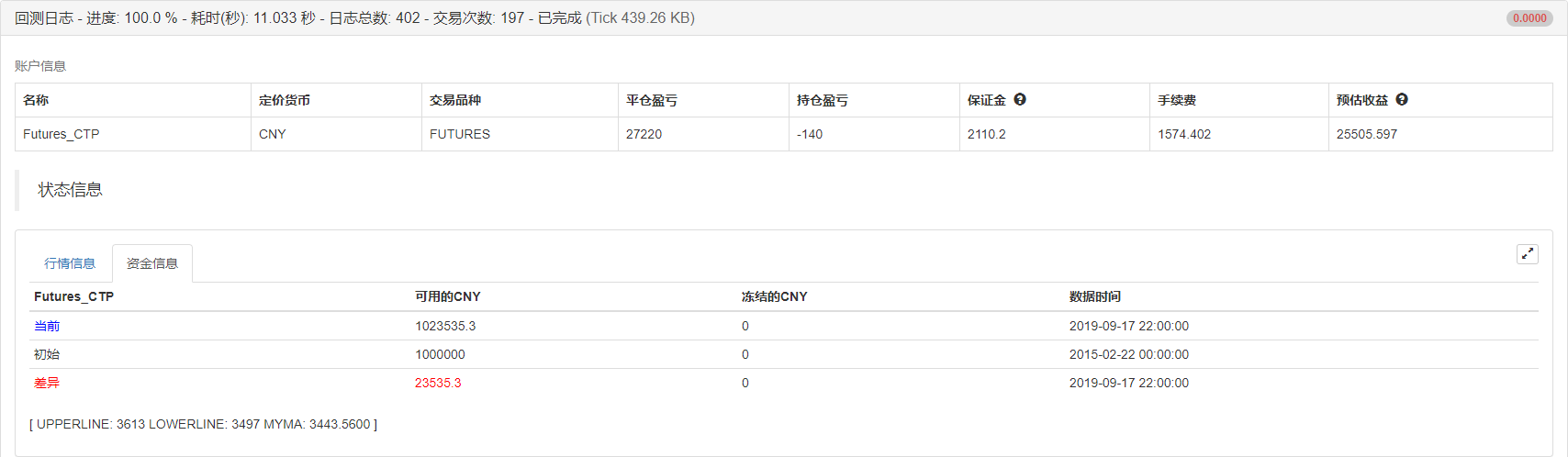Image resolution: width=1568 pixels, height=457 pixels.
Task: Select the Futures_CTP account name cell
Action: click(x=62, y=134)
